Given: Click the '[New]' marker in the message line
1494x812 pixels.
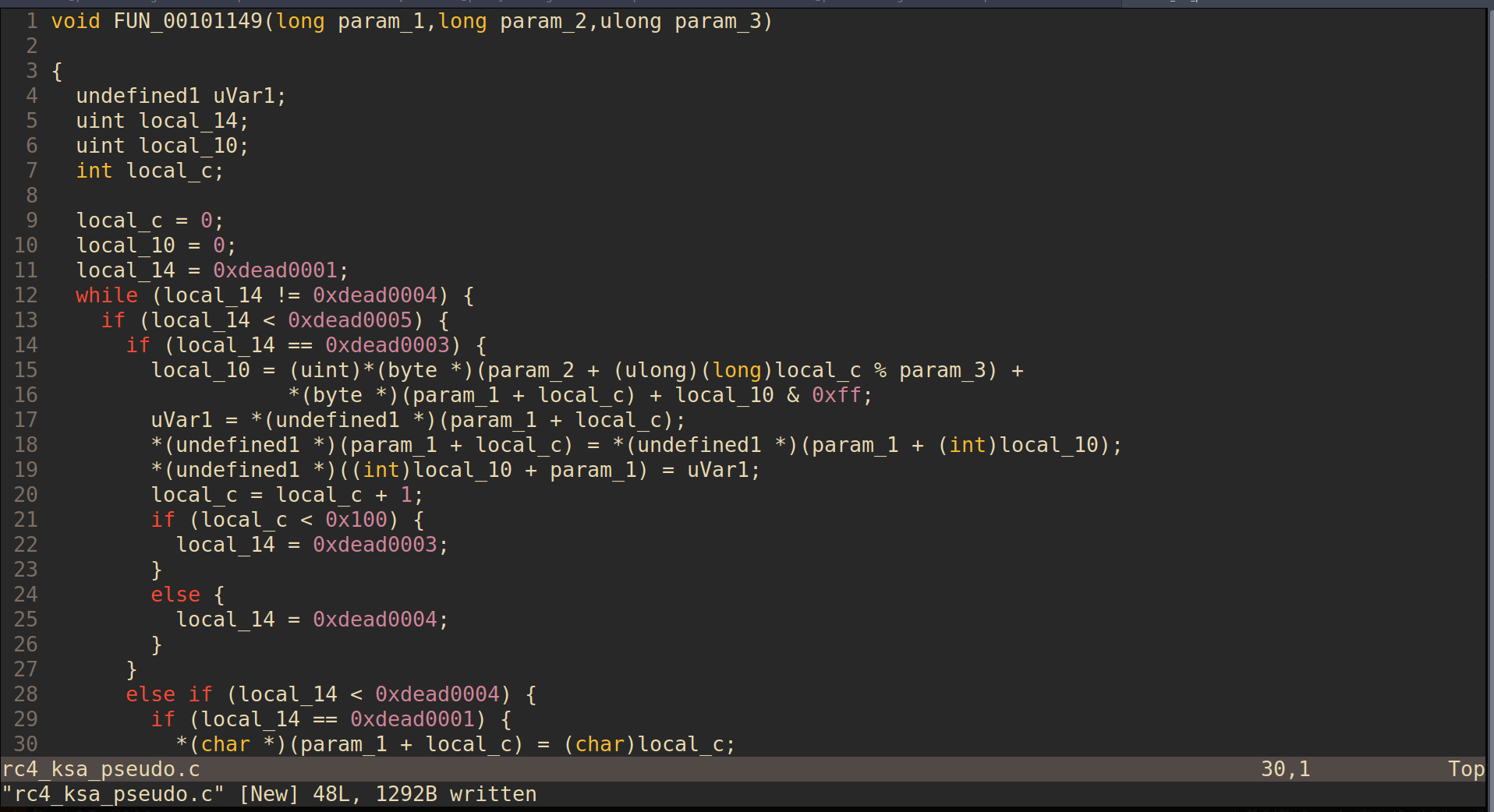Looking at the screenshot, I should [269, 794].
